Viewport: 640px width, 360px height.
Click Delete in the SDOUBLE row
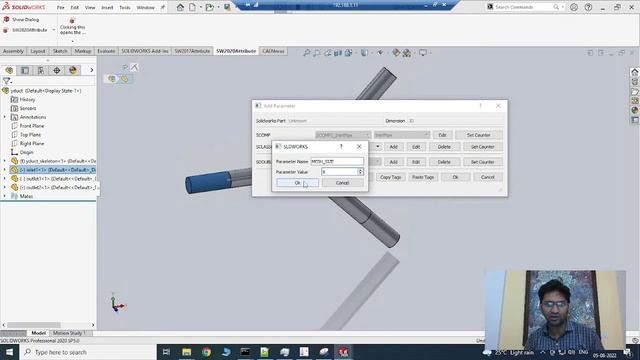coord(444,162)
